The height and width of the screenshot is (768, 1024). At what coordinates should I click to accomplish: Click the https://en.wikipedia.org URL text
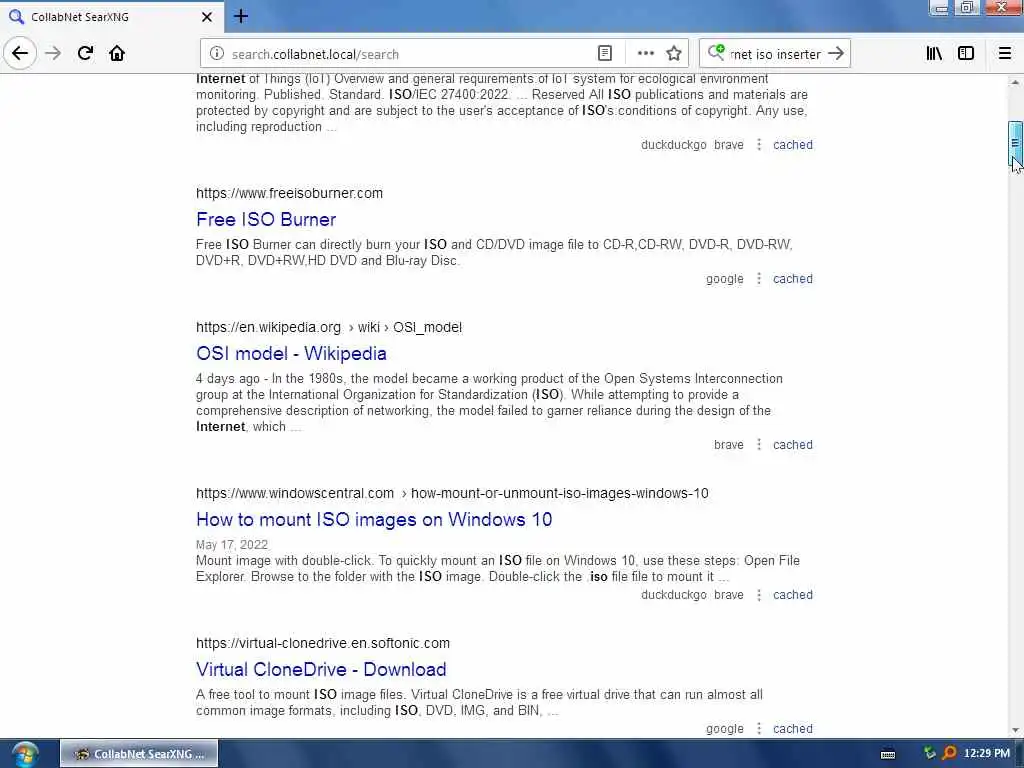coord(268,327)
